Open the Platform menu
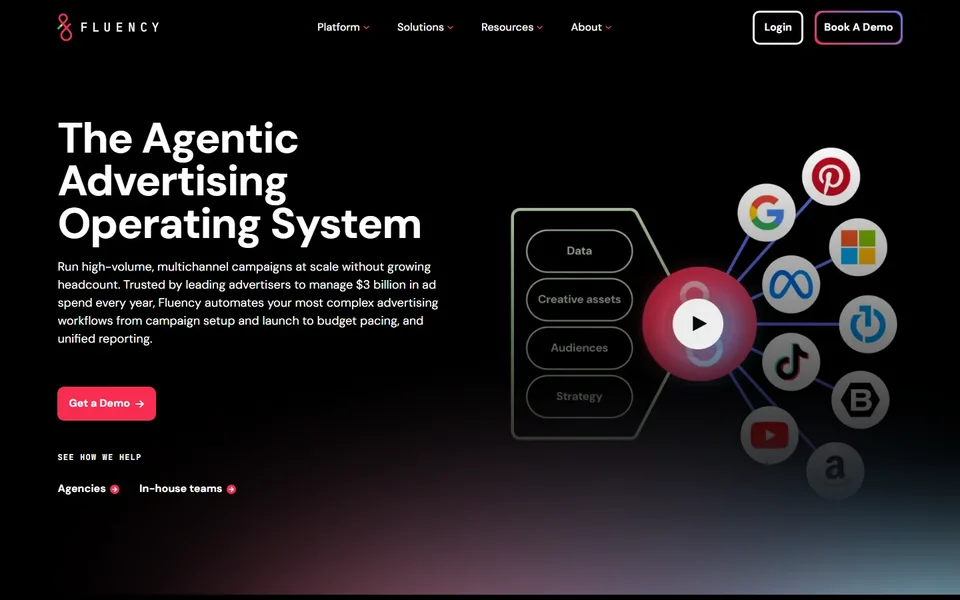Viewport: 960px width, 600px height. (x=343, y=27)
